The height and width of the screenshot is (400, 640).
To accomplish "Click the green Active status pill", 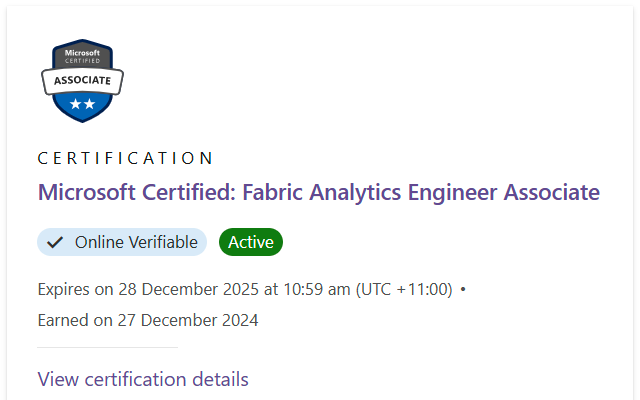I will click(251, 242).
